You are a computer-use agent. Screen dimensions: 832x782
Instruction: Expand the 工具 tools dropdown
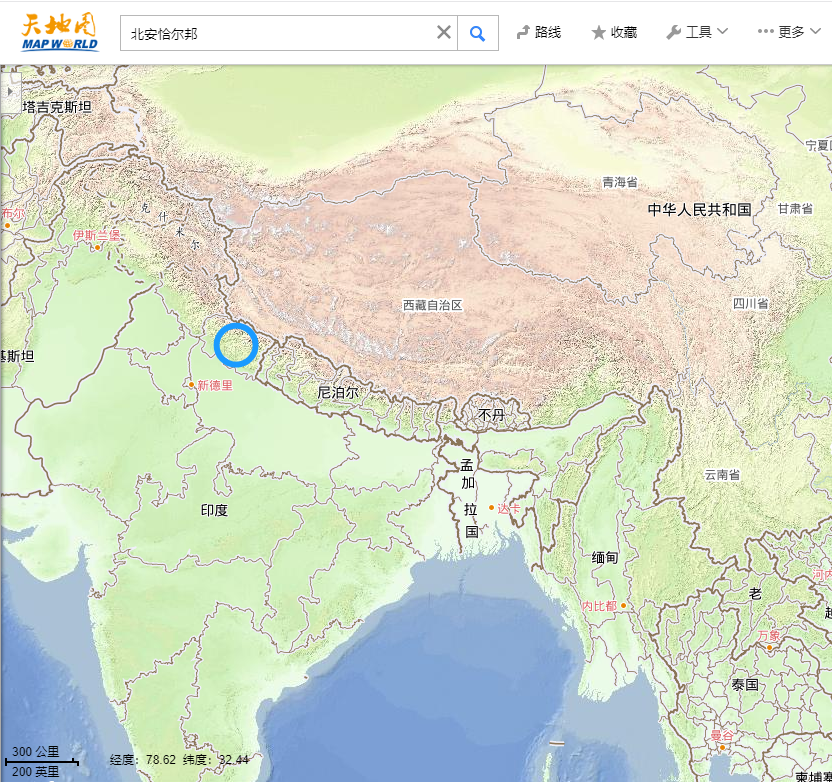pos(697,32)
